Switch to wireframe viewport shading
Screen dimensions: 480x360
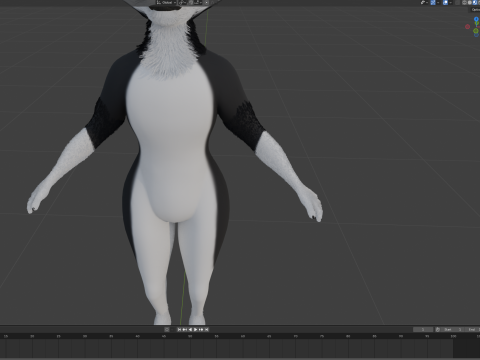(x=464, y=2)
